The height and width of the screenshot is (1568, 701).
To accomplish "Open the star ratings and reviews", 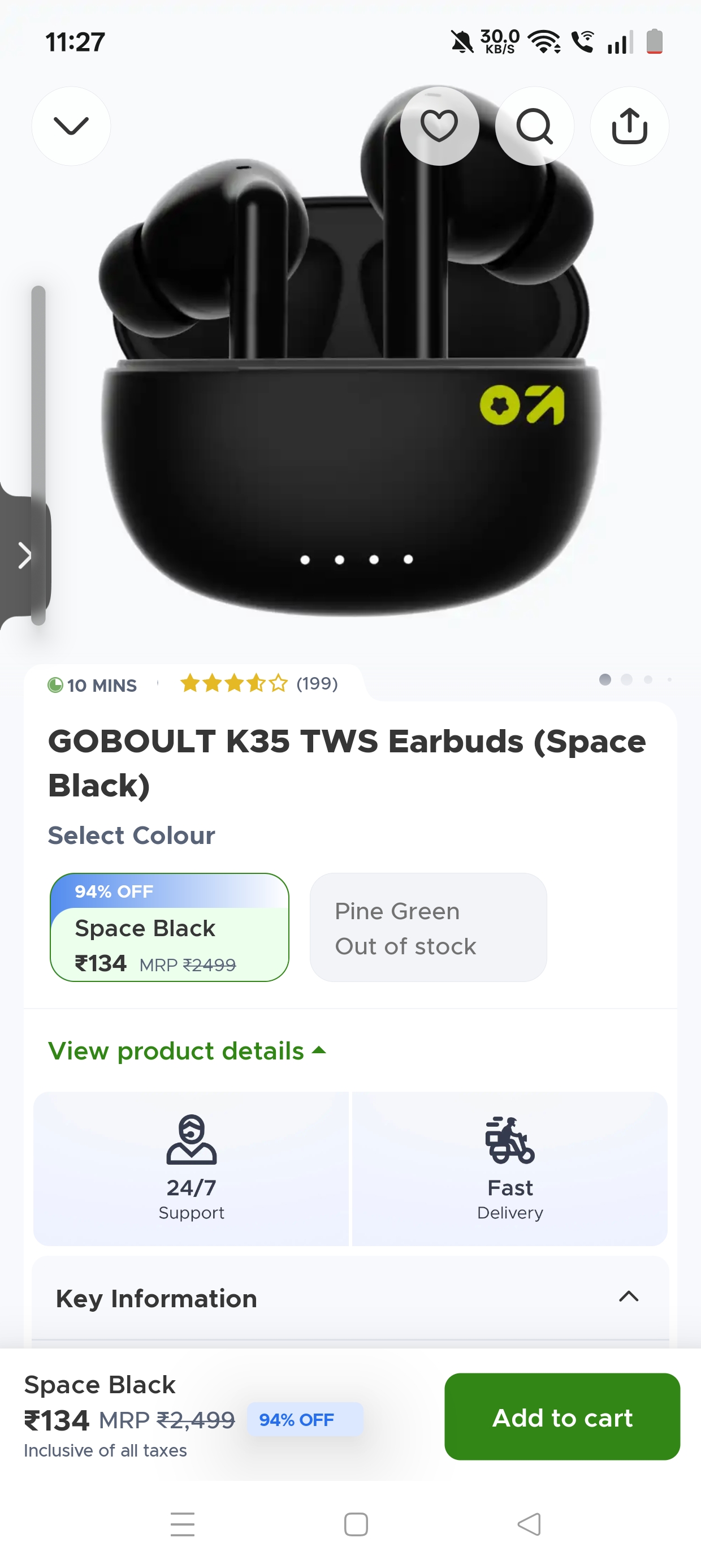I will [258, 683].
